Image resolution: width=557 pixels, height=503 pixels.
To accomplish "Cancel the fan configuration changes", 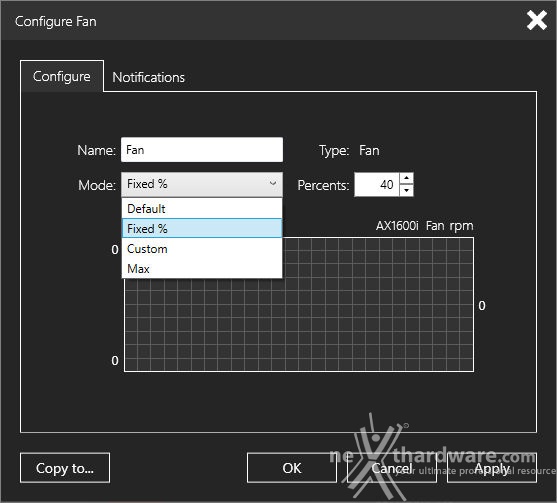I will (x=392, y=468).
